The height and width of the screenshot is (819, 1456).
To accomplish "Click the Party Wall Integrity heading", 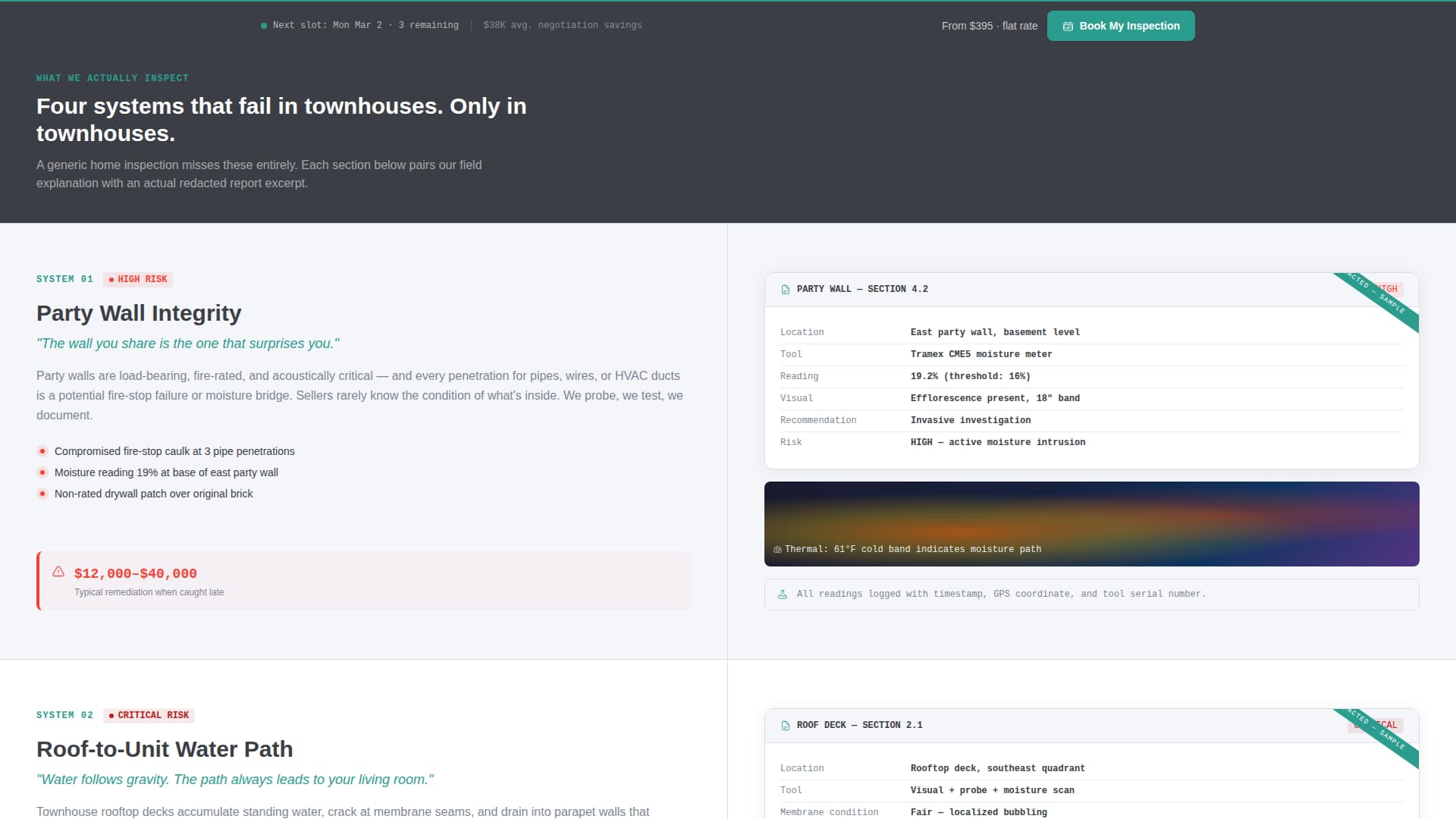I will tap(139, 313).
